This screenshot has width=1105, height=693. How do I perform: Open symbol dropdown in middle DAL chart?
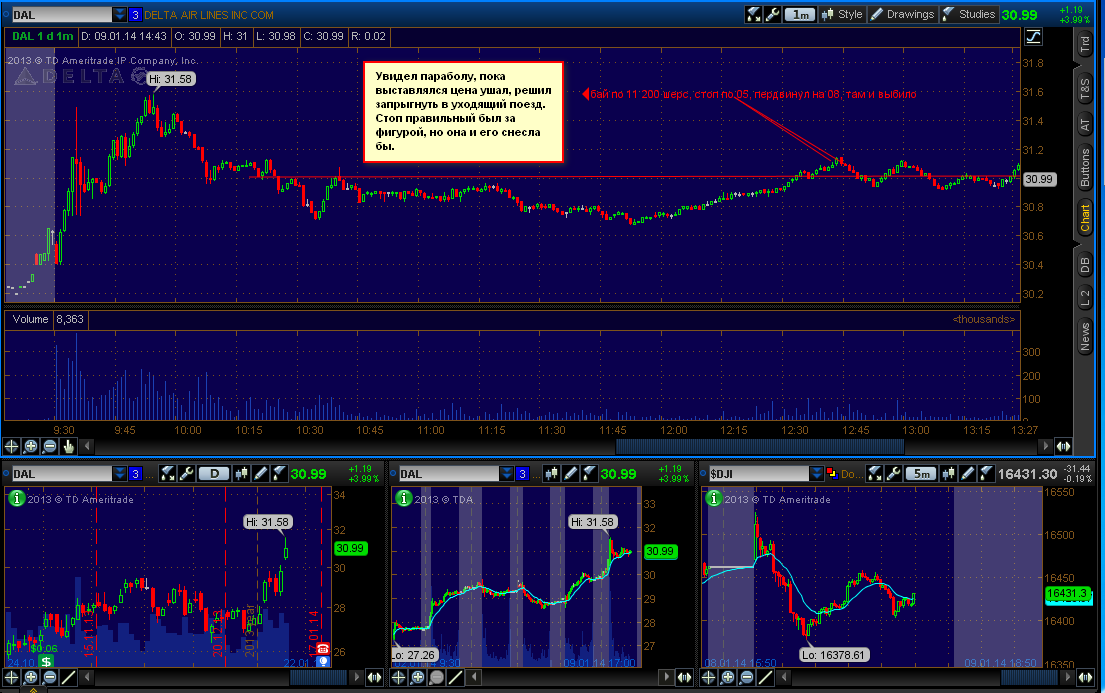[x=507, y=474]
